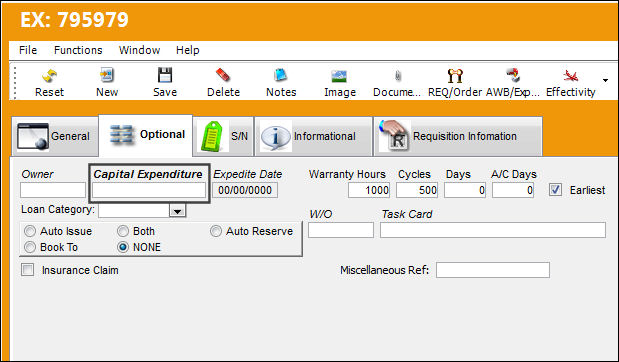
Task: Select the Book To radio button
Action: coord(30,247)
